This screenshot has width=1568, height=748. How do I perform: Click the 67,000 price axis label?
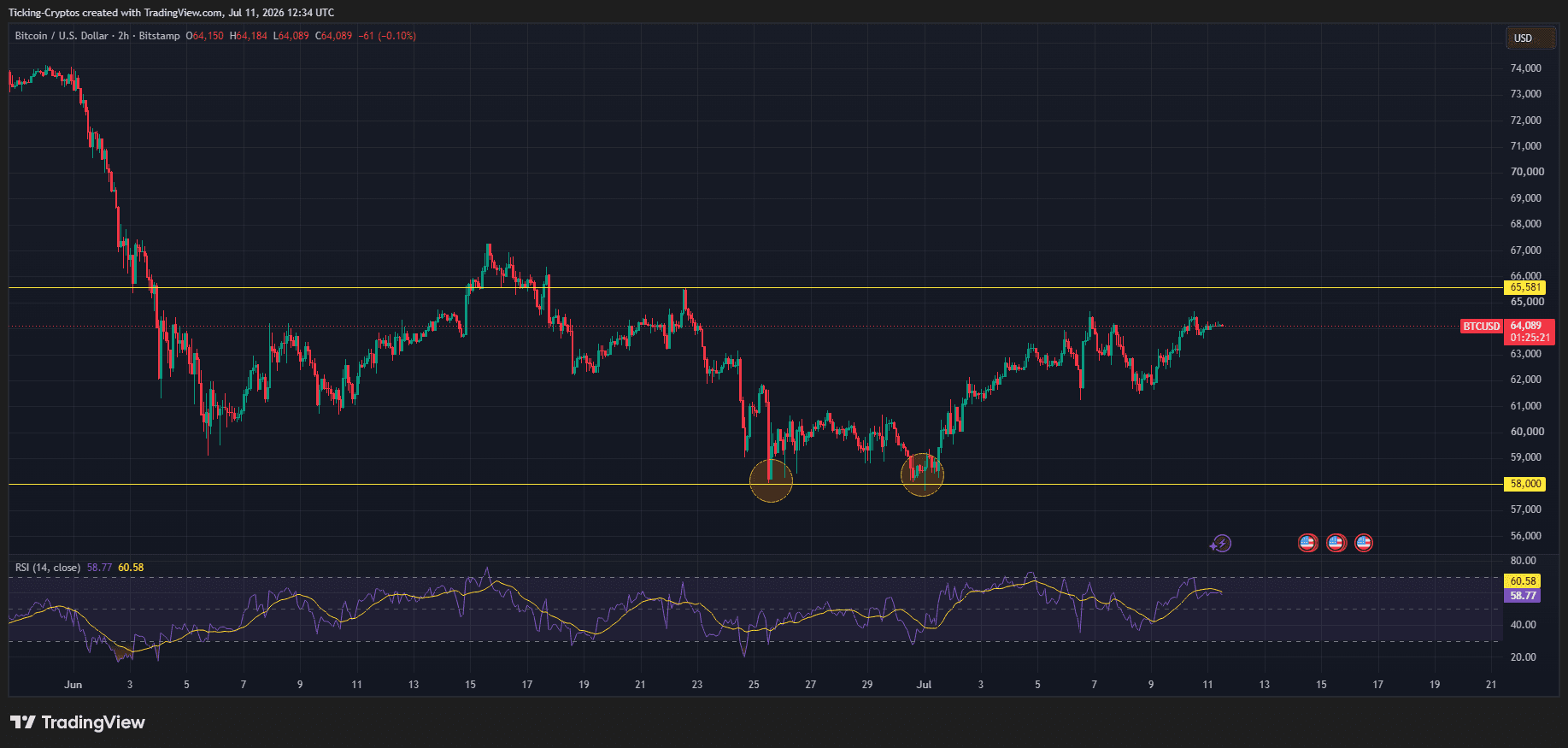1526,250
